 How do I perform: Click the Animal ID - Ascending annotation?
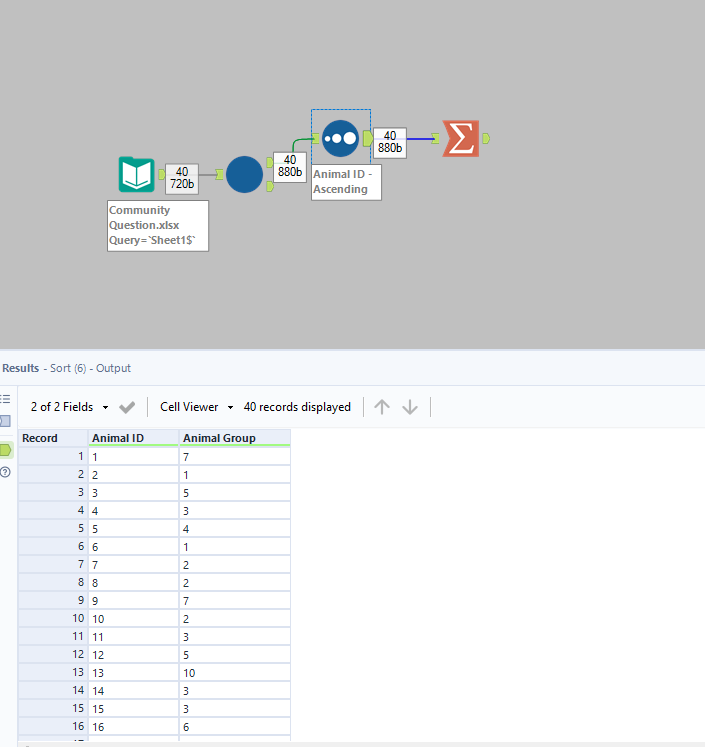pyautogui.click(x=345, y=182)
